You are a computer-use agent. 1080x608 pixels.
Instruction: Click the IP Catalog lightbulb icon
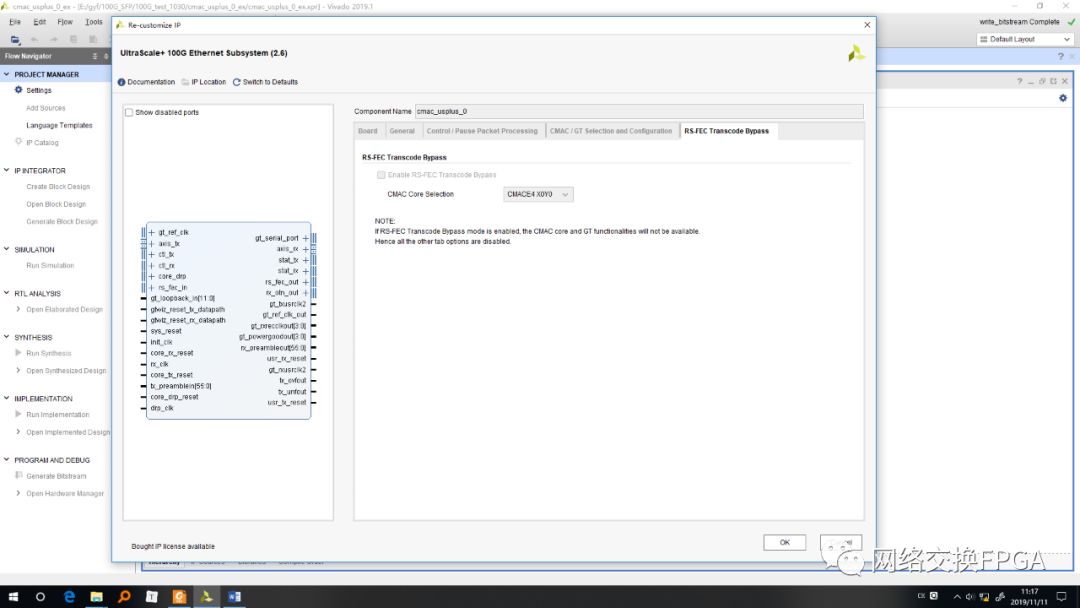(19, 142)
